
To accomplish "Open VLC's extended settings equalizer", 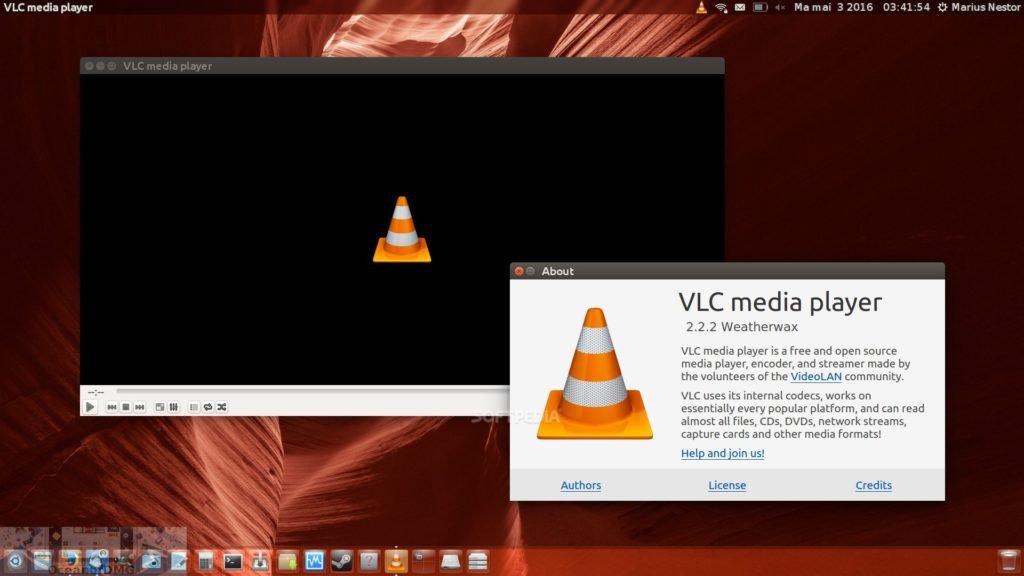I will tap(173, 407).
